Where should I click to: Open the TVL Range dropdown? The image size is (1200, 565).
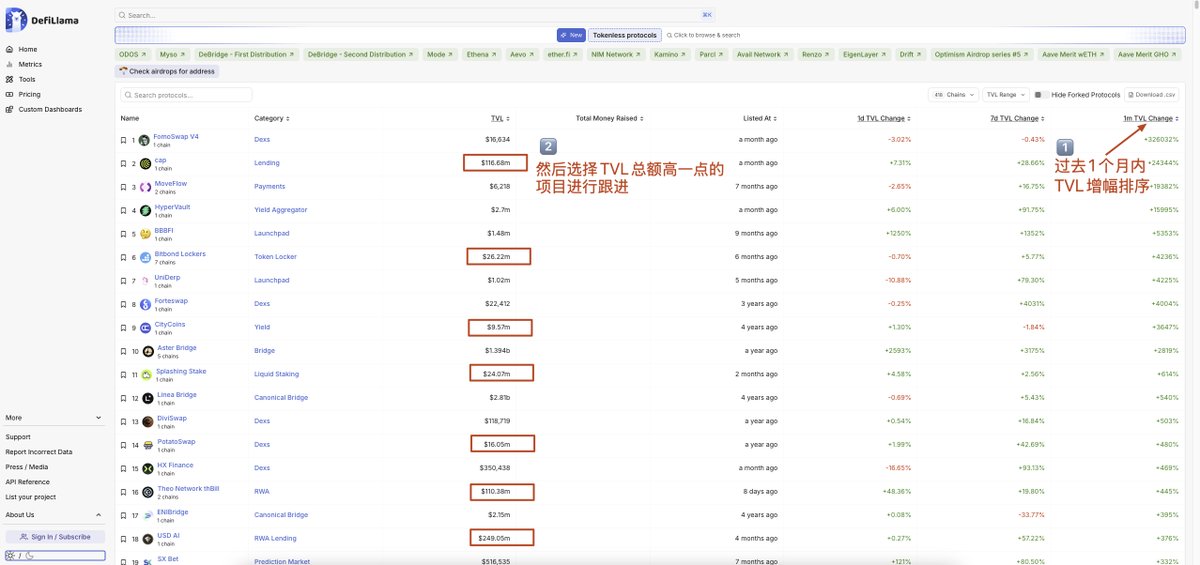[1006, 95]
